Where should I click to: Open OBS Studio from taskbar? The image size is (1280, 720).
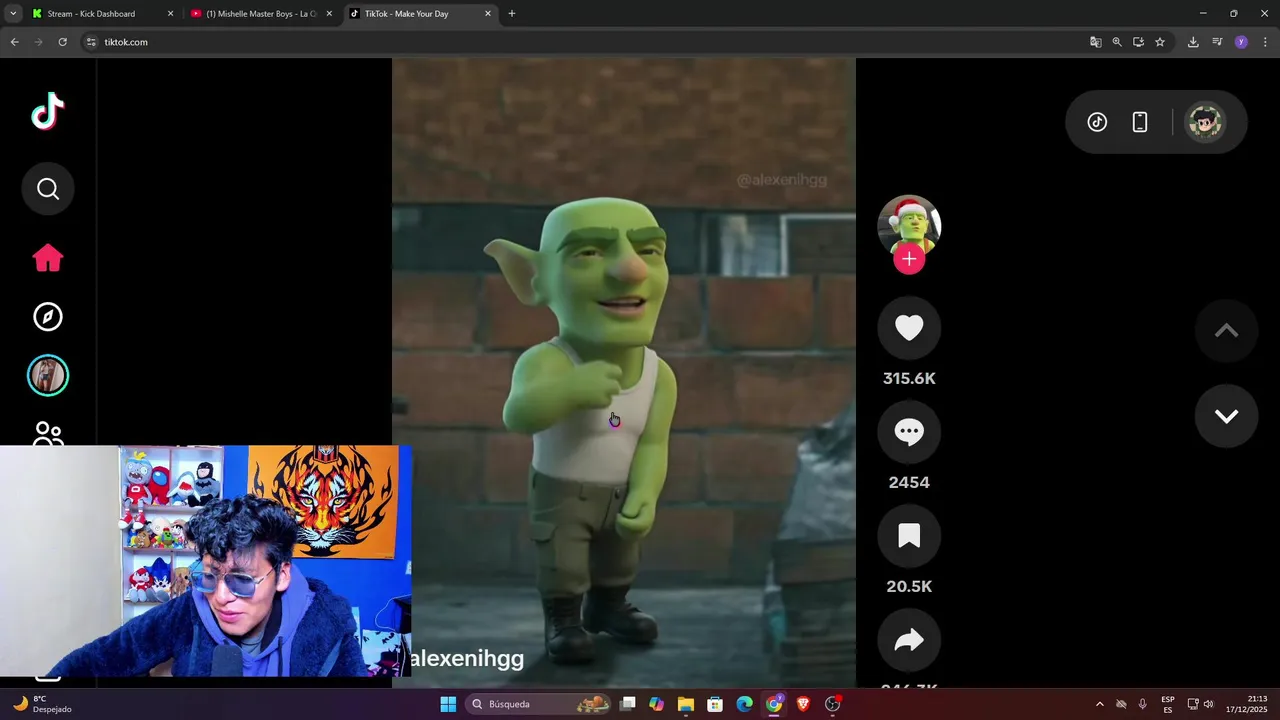(x=833, y=704)
